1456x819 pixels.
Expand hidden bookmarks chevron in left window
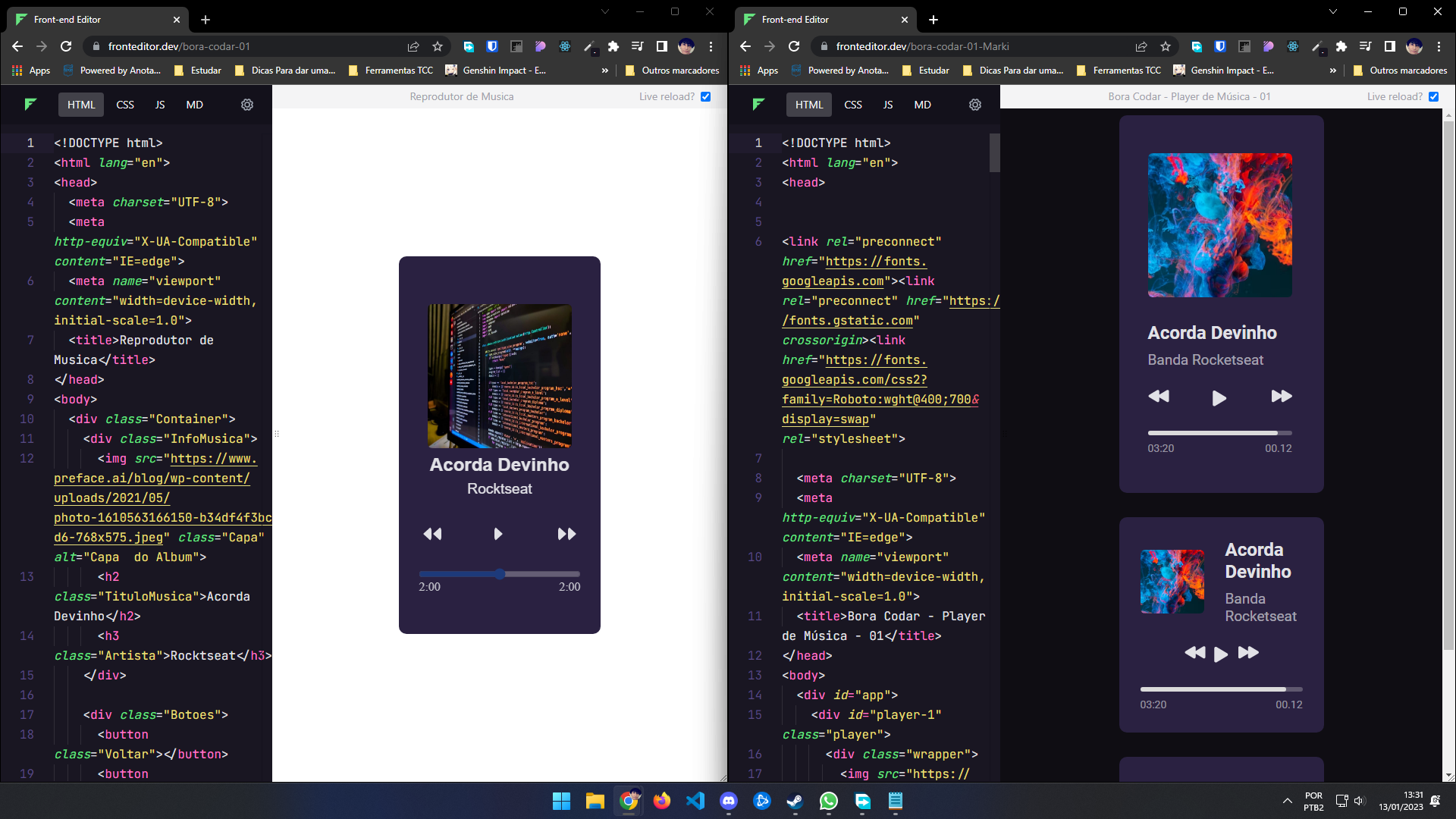point(604,71)
